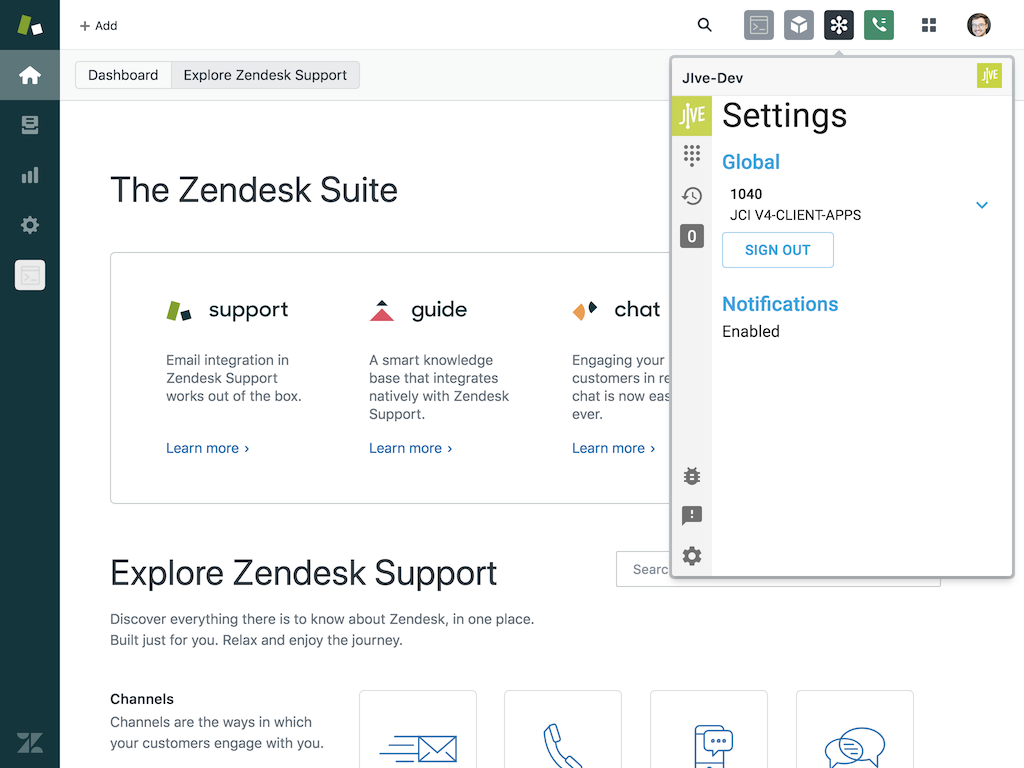Open the Jive dial pad icon

click(x=692, y=155)
